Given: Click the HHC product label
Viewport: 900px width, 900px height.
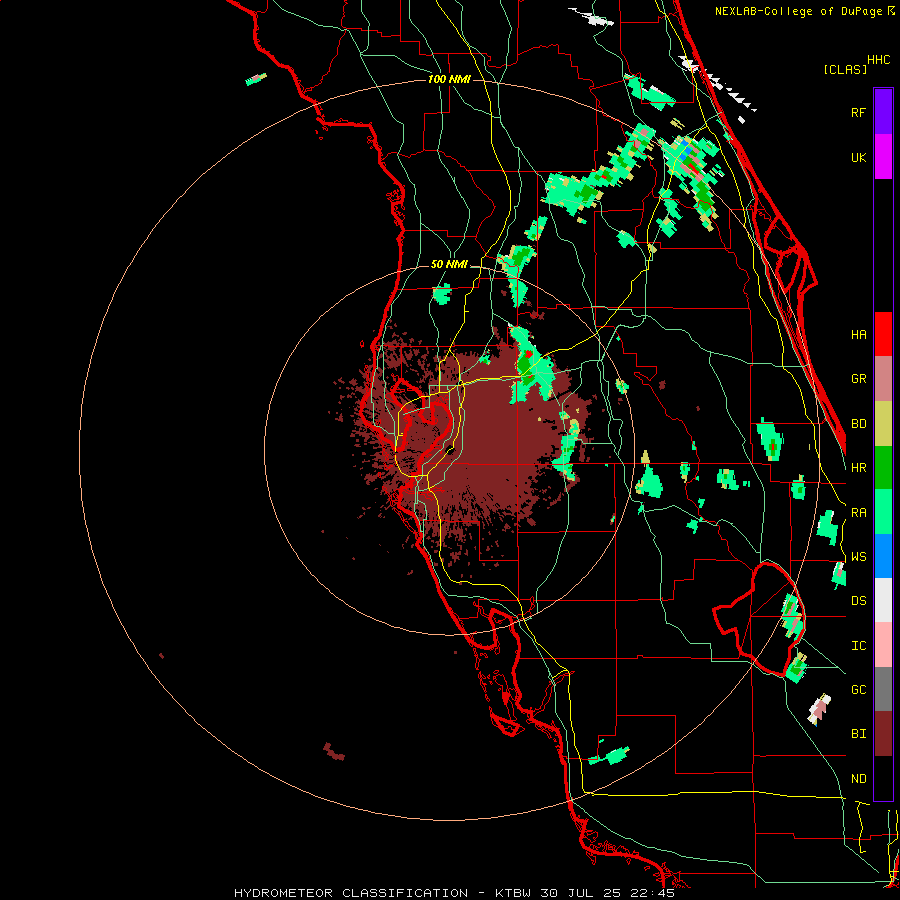Looking at the screenshot, I should [x=878, y=60].
